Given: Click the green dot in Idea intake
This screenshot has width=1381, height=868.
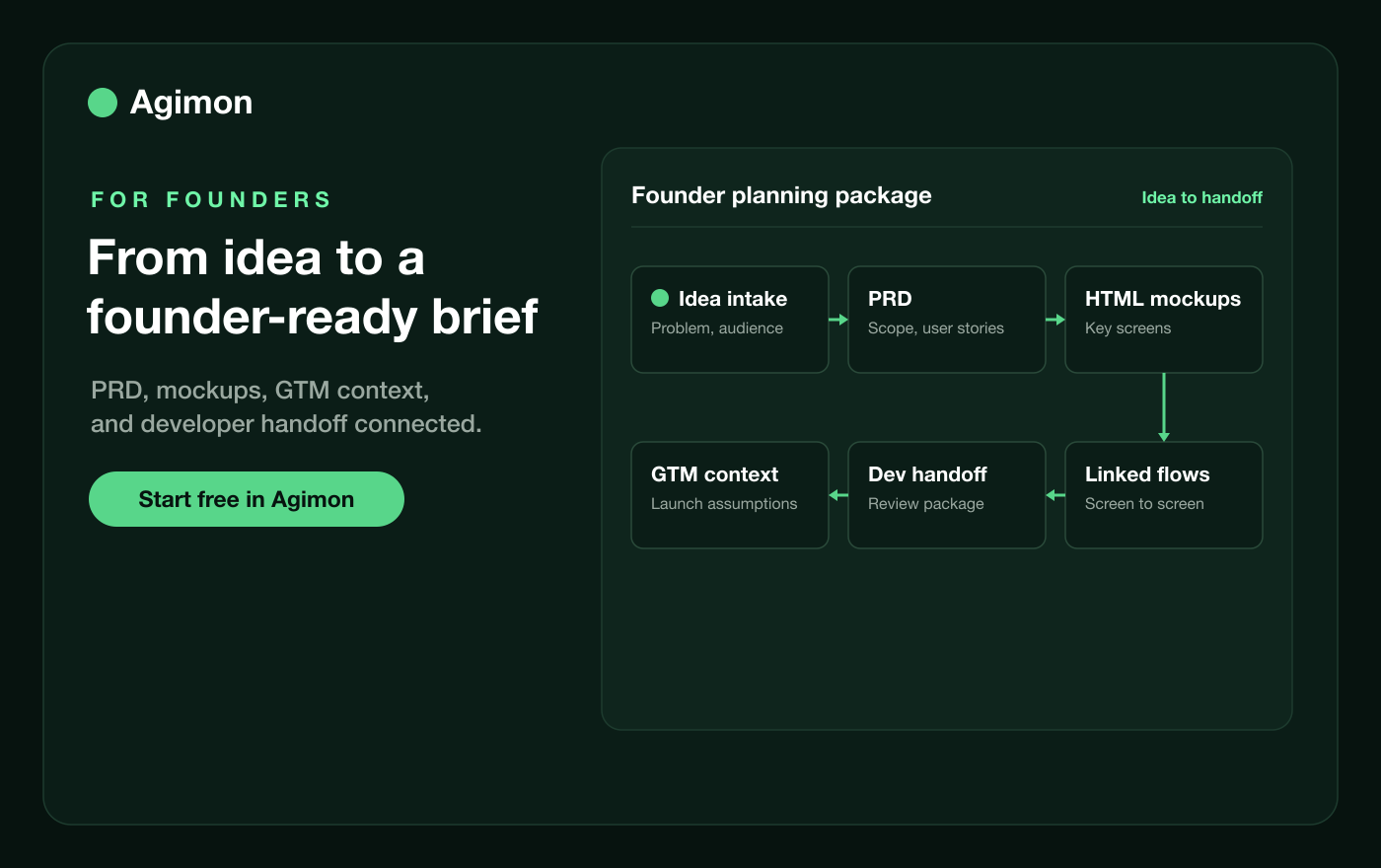Looking at the screenshot, I should coord(660,298).
